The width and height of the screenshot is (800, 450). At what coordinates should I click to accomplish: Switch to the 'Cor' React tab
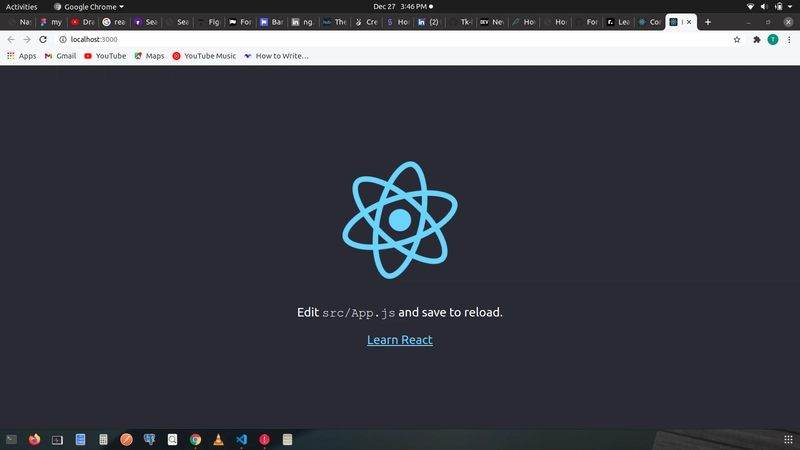(649, 22)
